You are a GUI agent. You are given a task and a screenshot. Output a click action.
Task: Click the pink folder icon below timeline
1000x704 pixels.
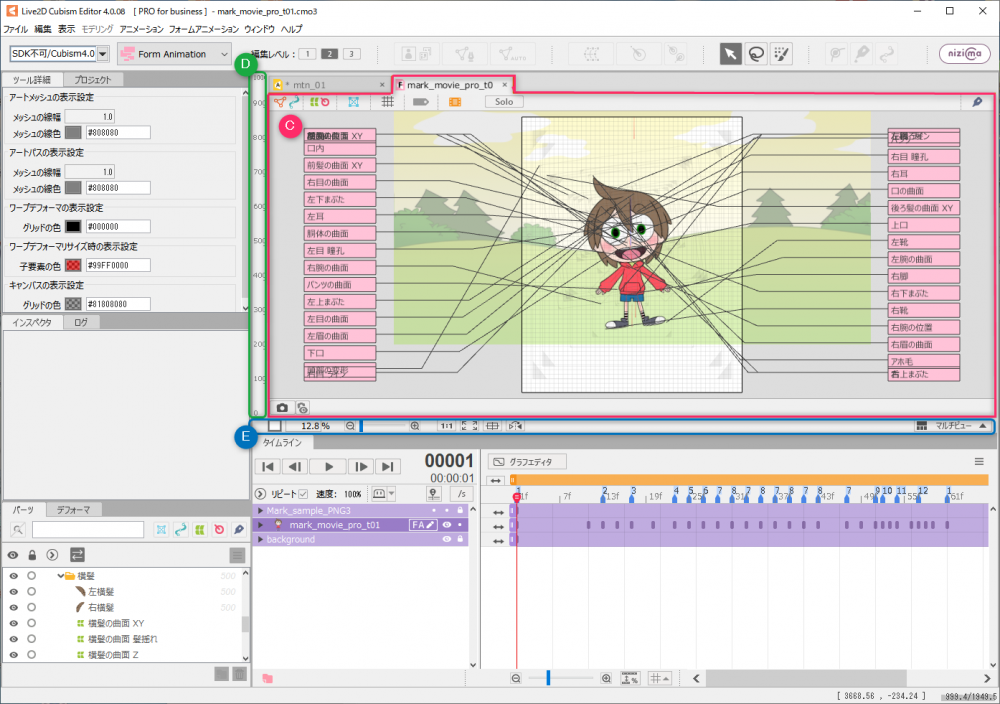267,678
